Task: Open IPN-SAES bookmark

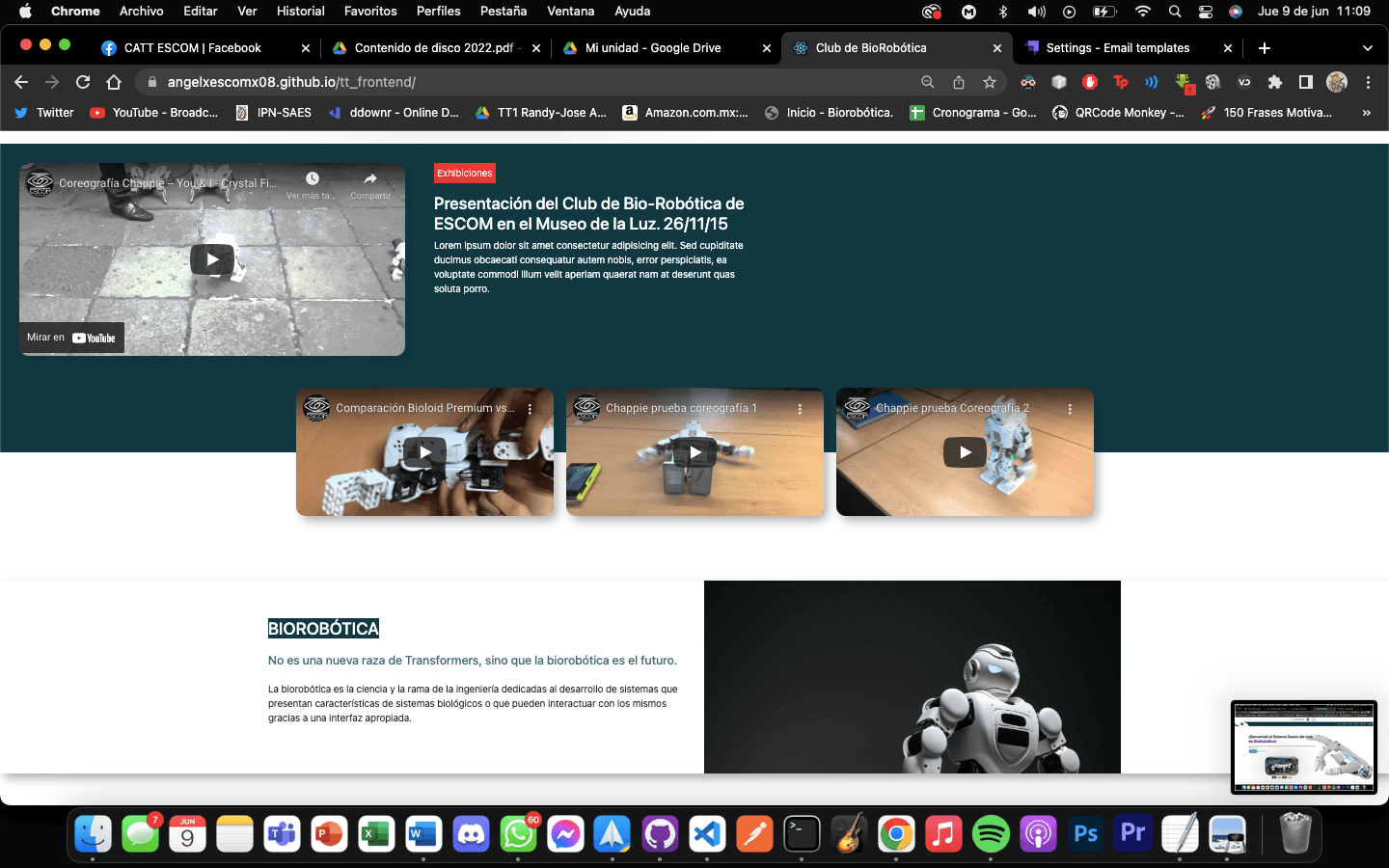Action: (x=274, y=113)
